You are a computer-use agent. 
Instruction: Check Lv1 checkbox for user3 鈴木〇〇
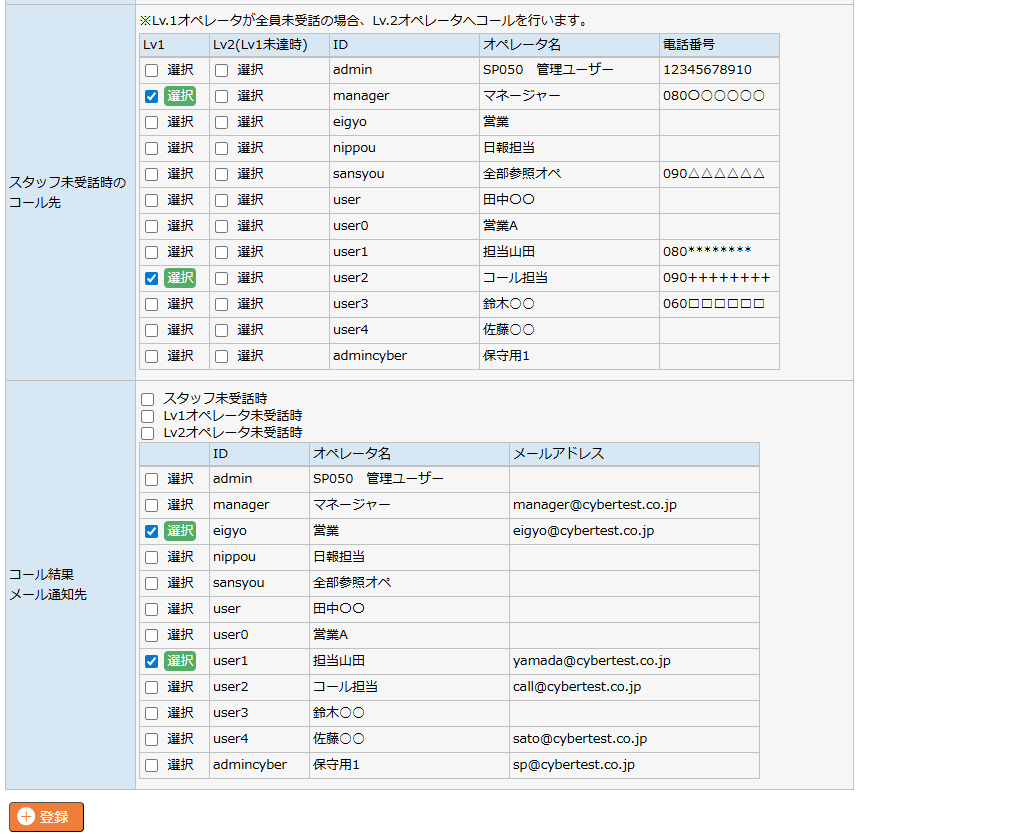(x=152, y=305)
